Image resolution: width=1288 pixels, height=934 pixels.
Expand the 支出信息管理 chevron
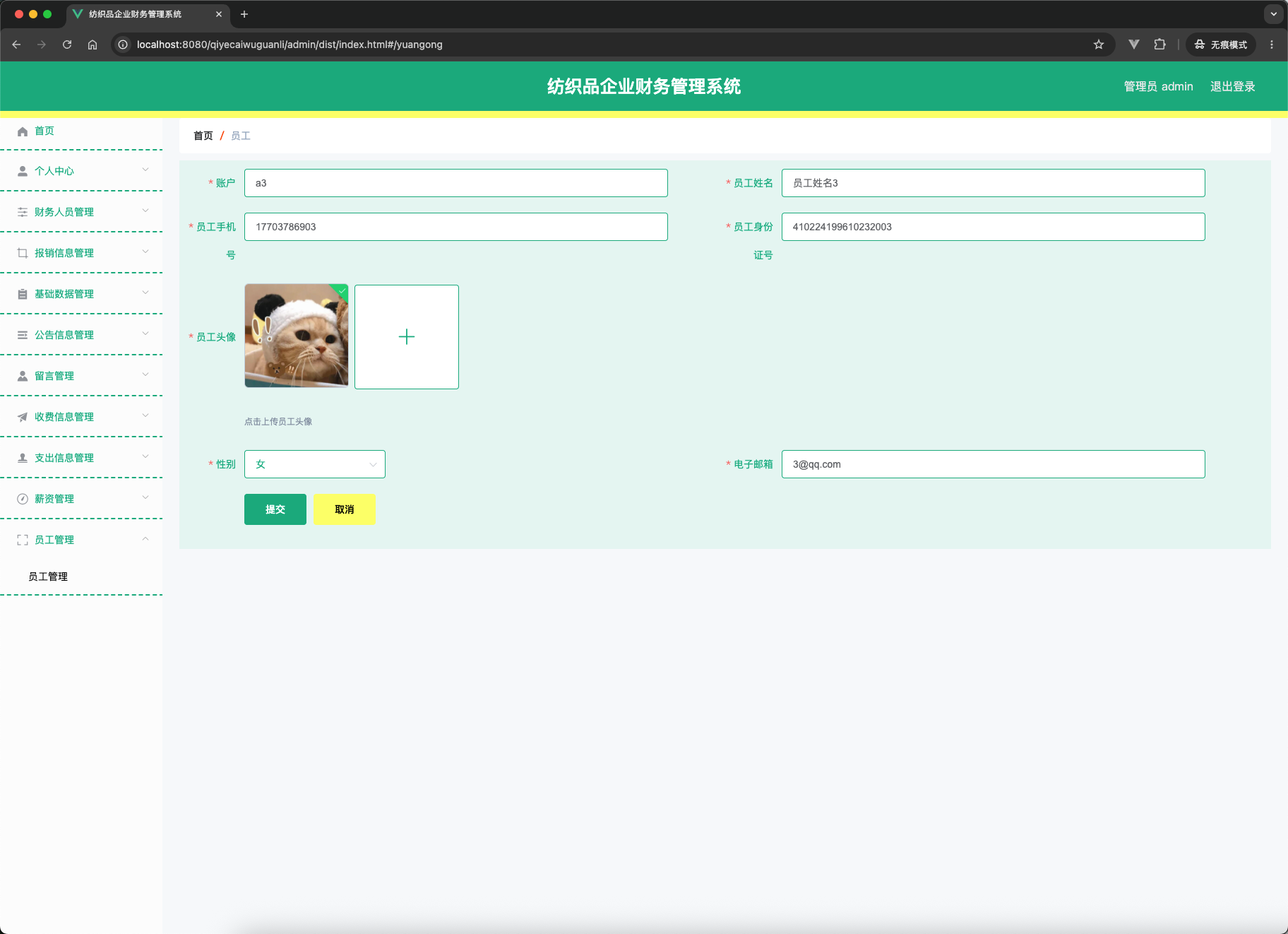point(145,456)
